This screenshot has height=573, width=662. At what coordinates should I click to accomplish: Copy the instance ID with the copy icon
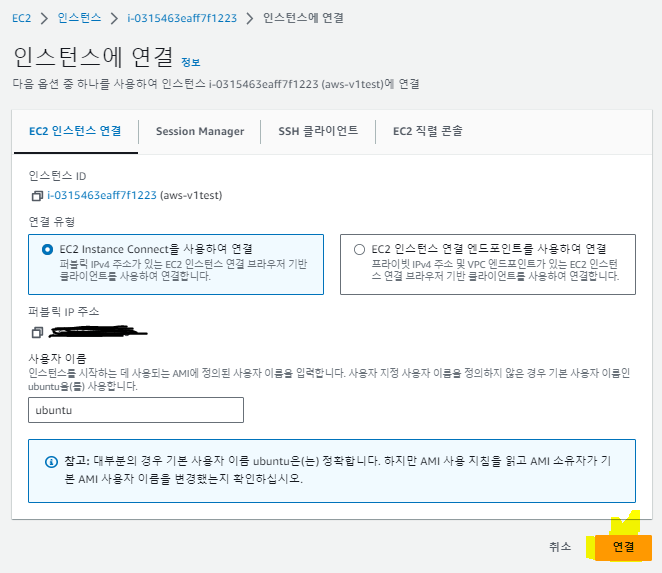37,196
